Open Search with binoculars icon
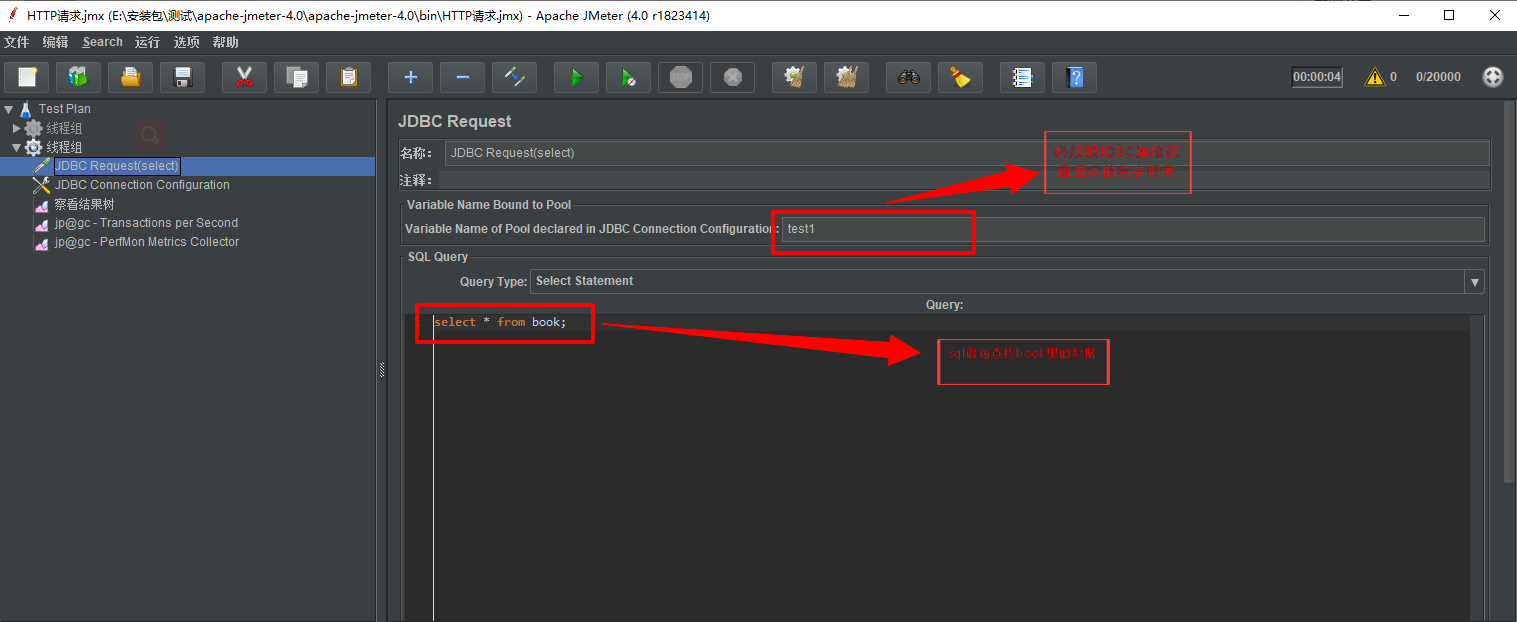The width and height of the screenshot is (1517, 622). coord(908,77)
